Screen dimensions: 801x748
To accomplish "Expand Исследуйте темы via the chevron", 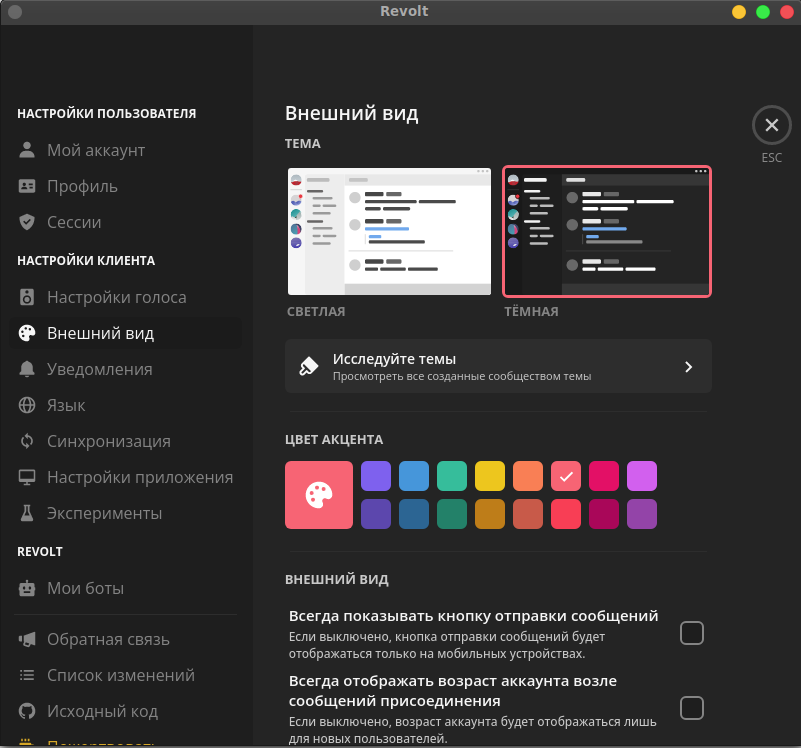I will 688,366.
